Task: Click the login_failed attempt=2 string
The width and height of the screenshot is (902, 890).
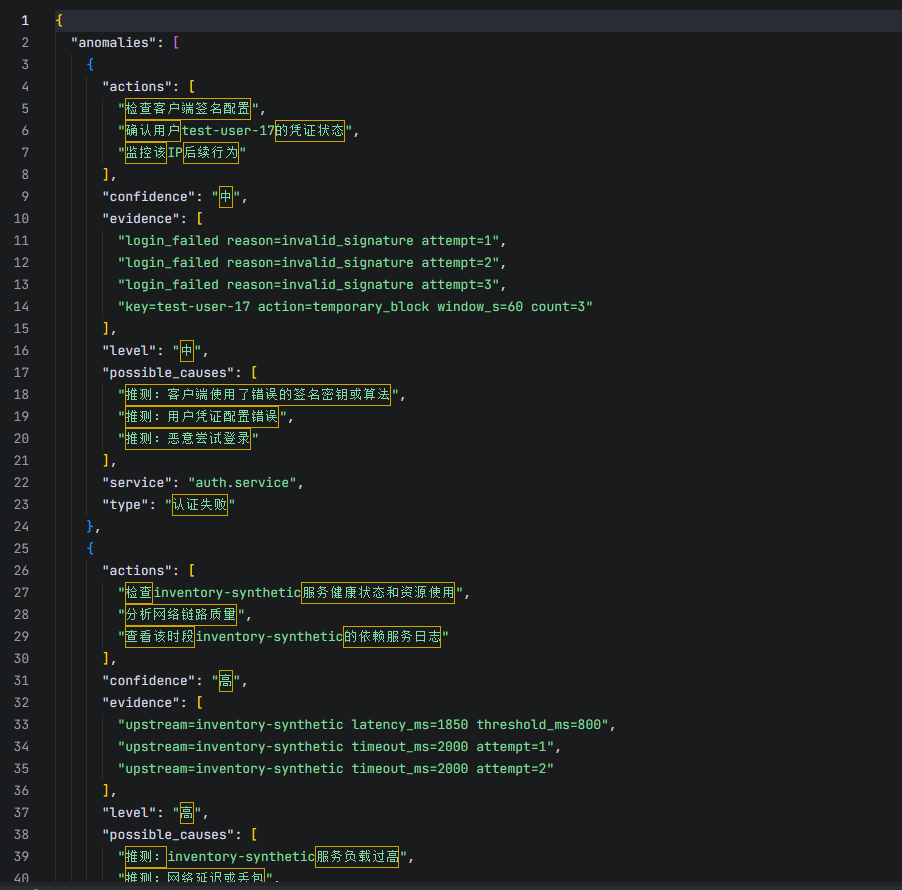Action: 308,263
